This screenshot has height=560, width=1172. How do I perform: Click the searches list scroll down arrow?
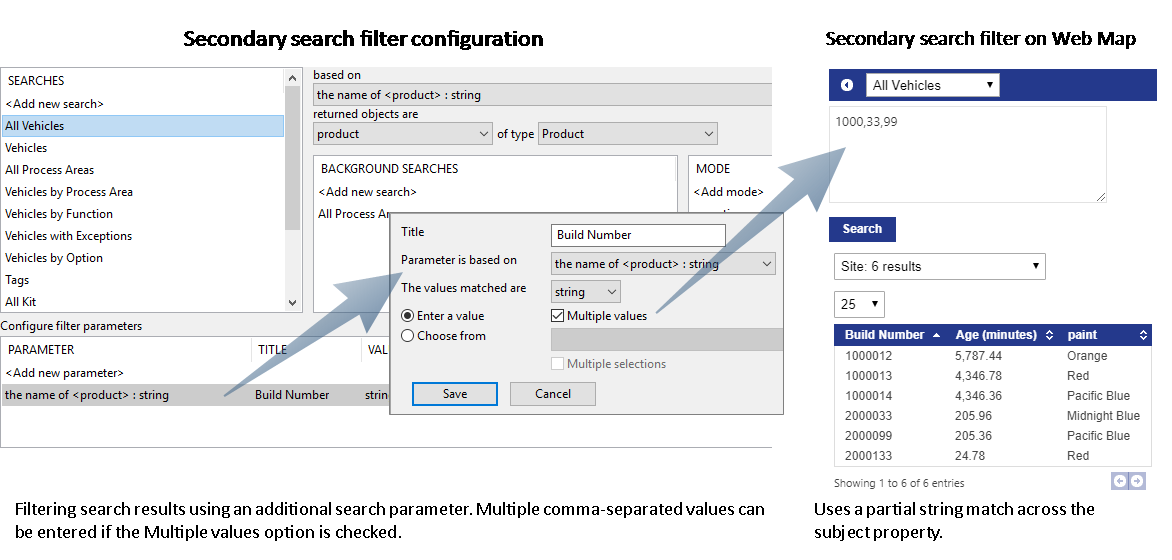pos(292,303)
